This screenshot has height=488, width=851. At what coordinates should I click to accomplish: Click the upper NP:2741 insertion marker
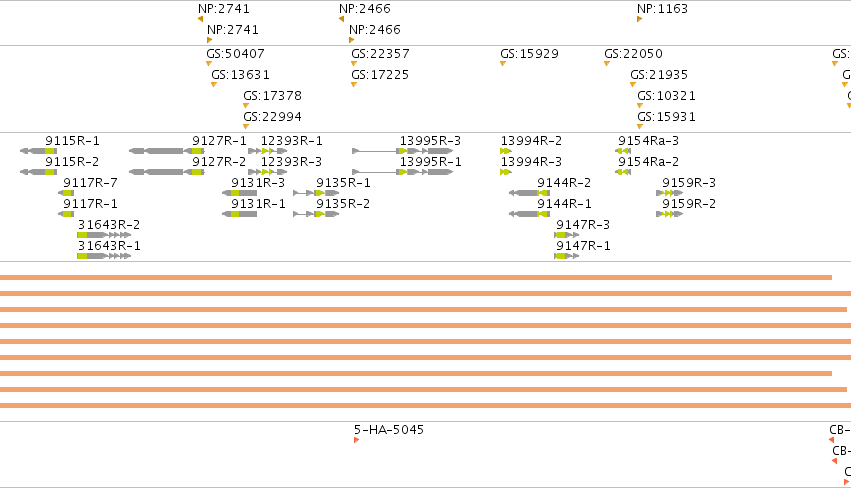[x=200, y=19]
